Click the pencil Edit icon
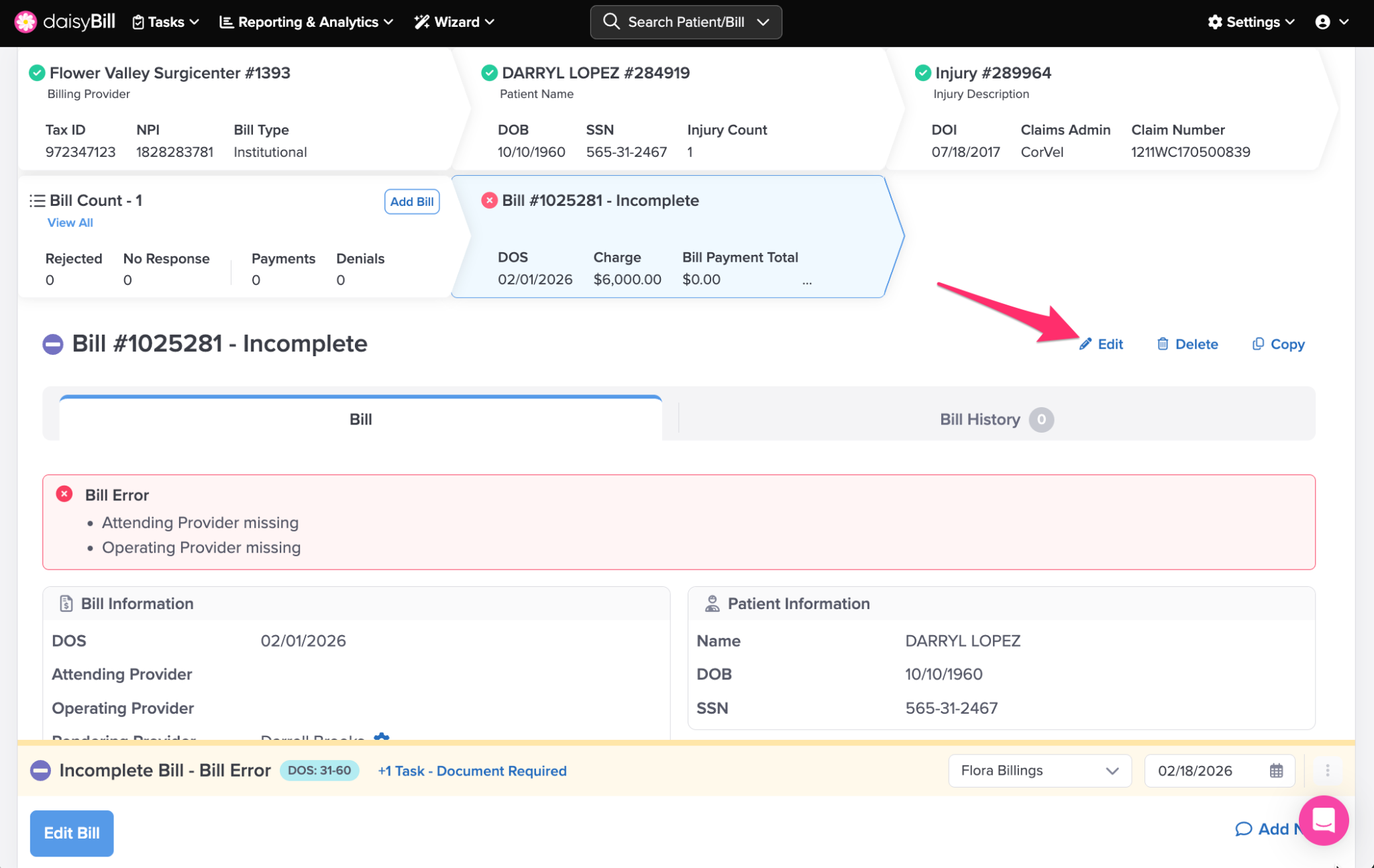This screenshot has width=1374, height=868. tap(1085, 344)
